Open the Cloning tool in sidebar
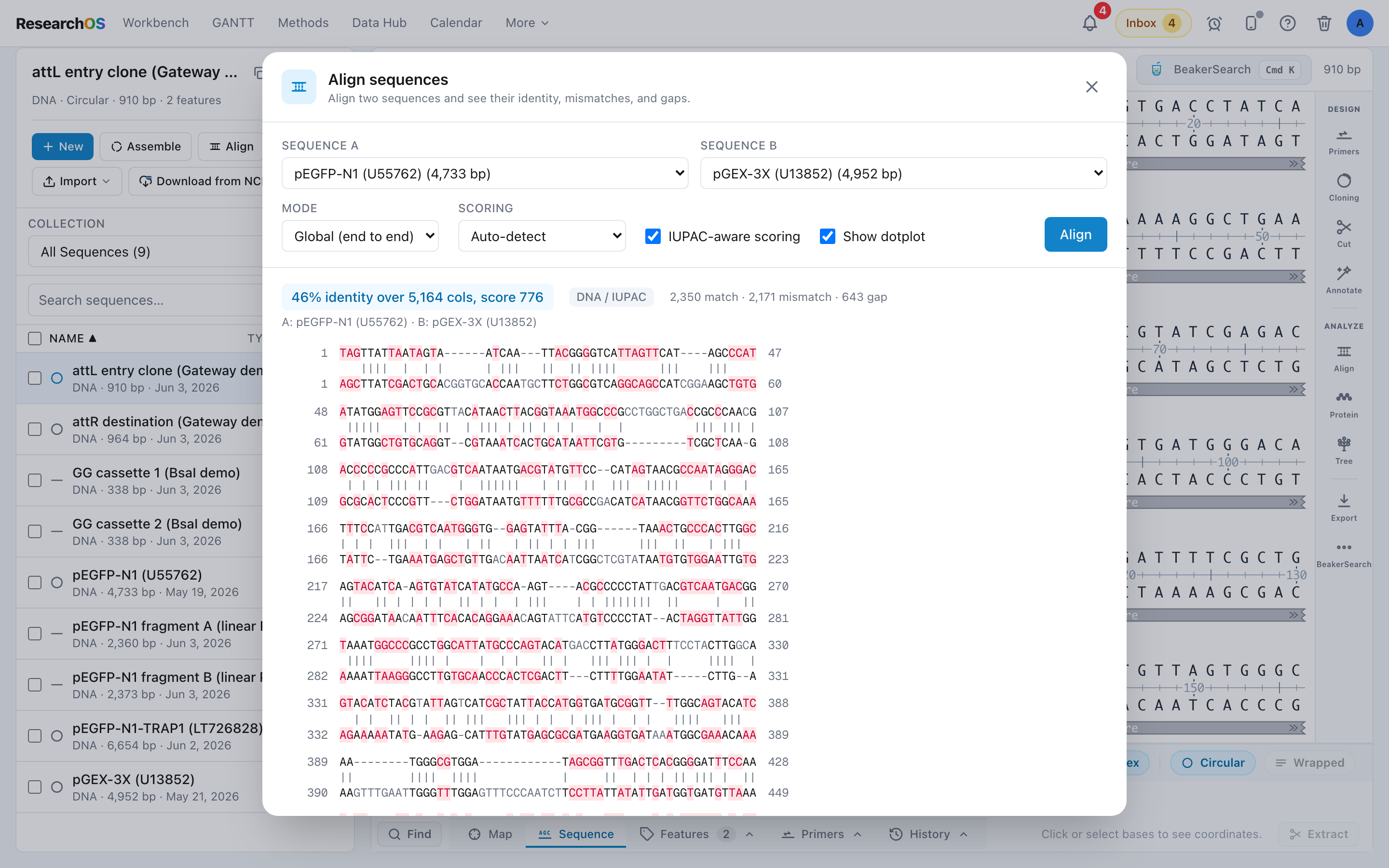The height and width of the screenshot is (868, 1389). tap(1344, 188)
